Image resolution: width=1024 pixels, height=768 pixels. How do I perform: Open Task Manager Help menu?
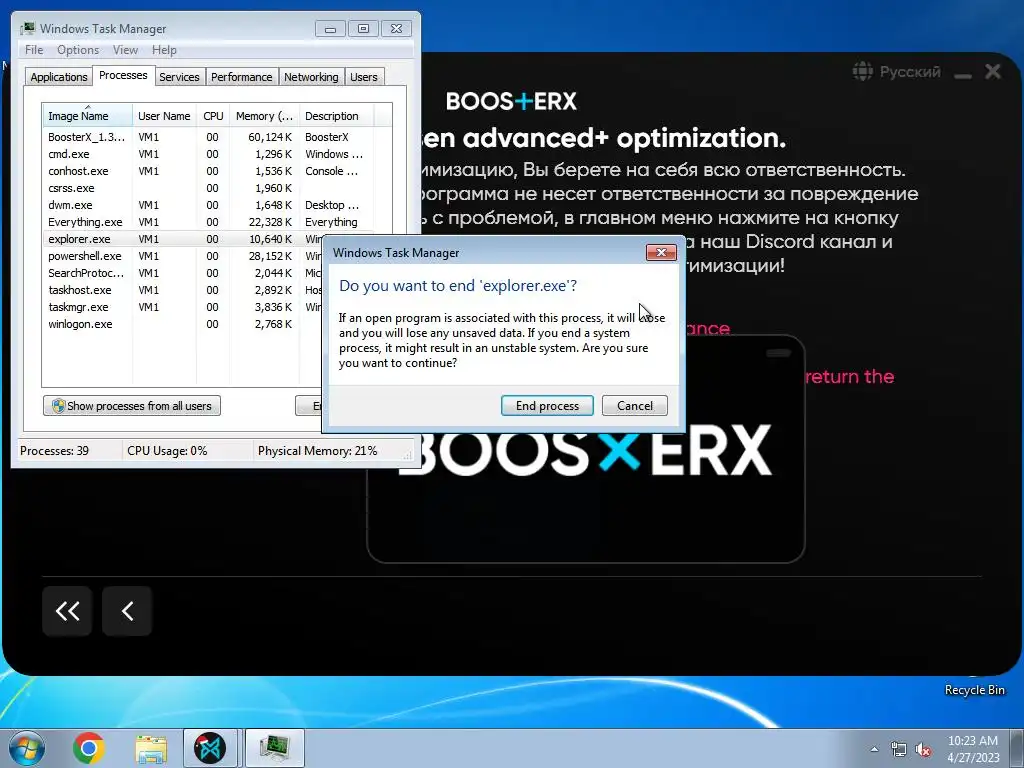[x=164, y=50]
